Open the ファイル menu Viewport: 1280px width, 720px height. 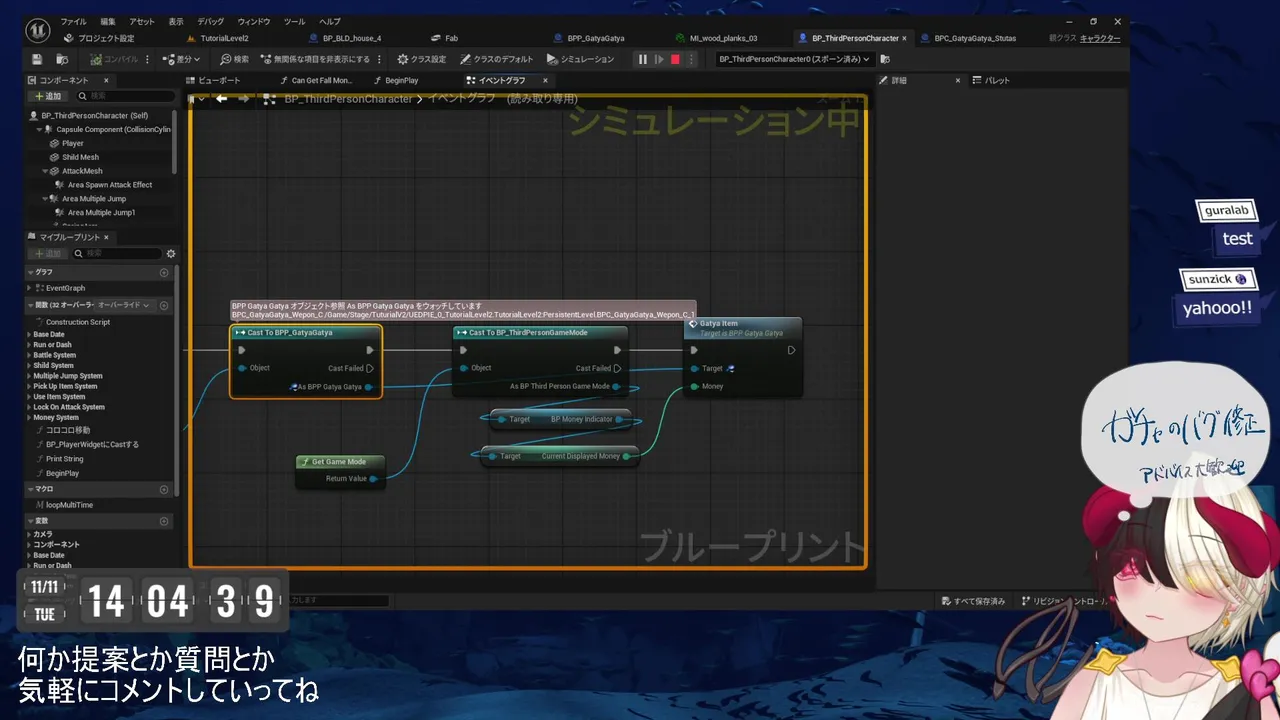[73, 22]
